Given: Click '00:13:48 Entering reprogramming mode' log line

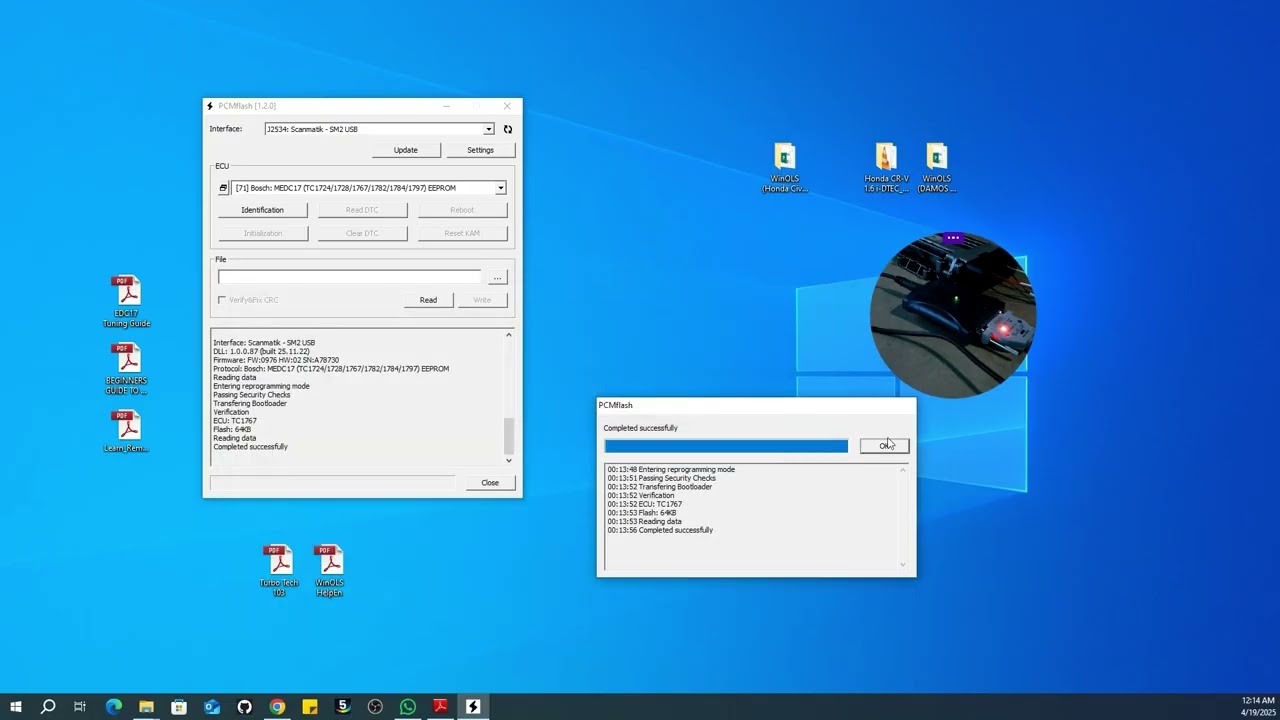Looking at the screenshot, I should [671, 469].
